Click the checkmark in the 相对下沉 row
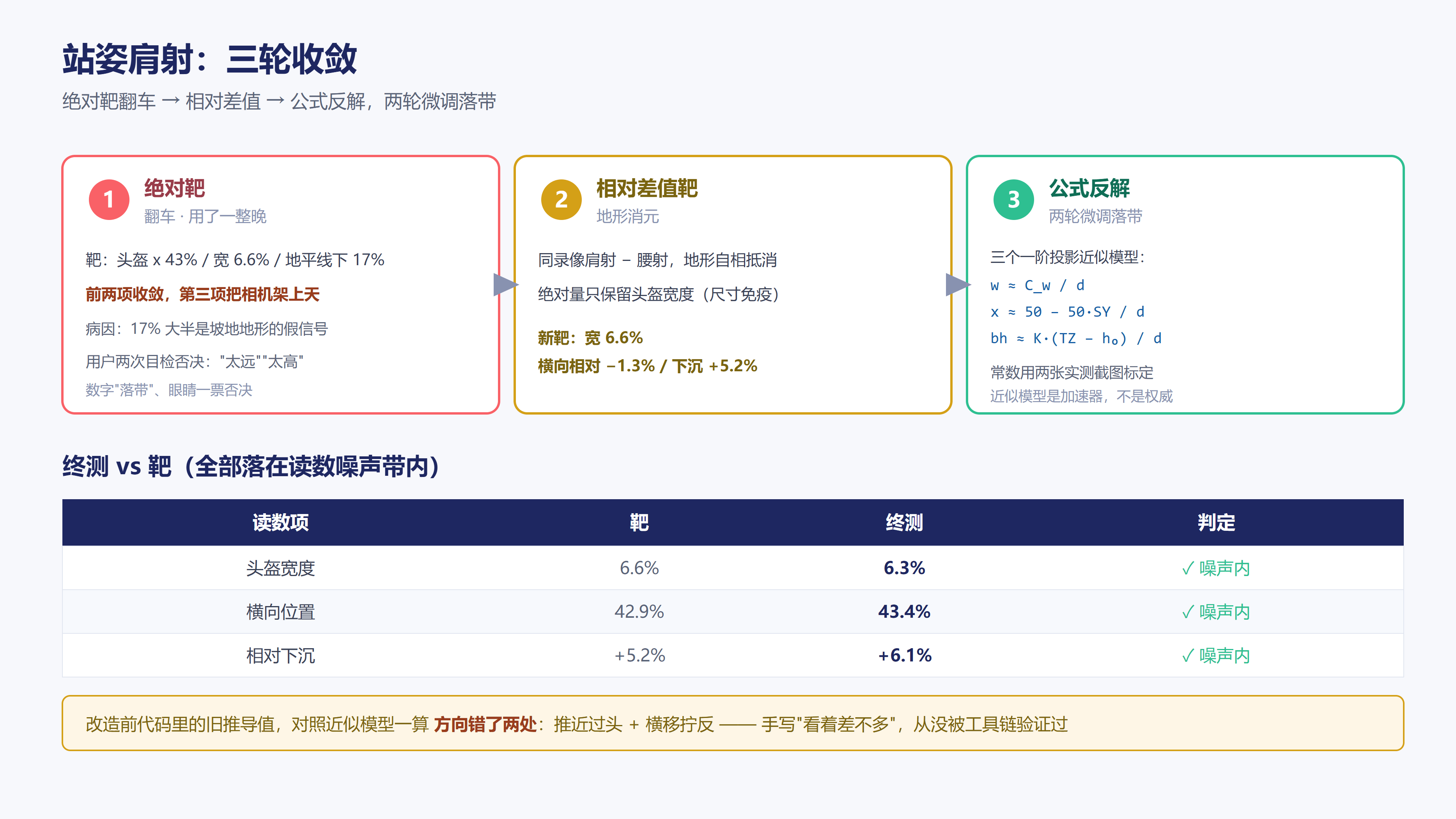The image size is (1456, 819). [1188, 655]
